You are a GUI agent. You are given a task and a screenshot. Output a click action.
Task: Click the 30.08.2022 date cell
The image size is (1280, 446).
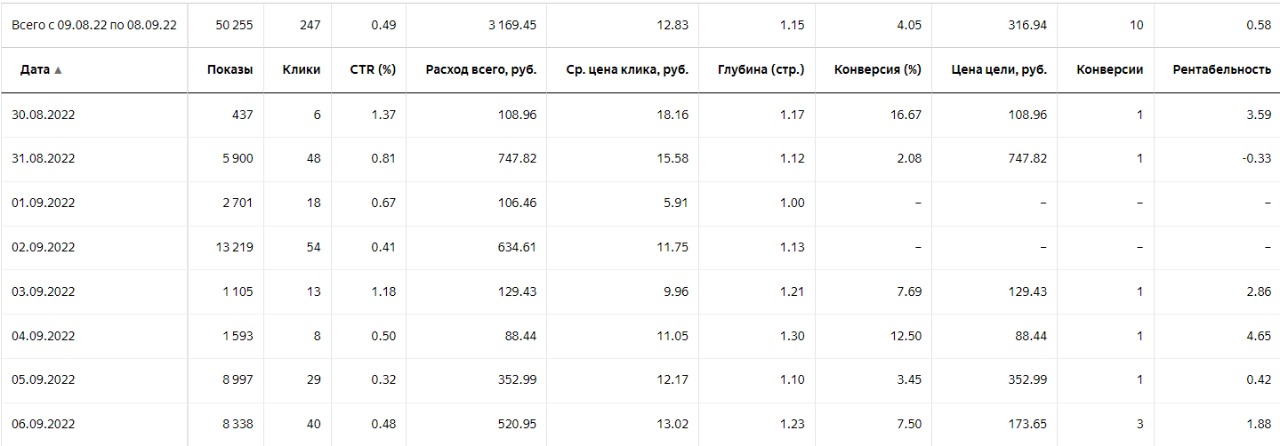pos(43,115)
